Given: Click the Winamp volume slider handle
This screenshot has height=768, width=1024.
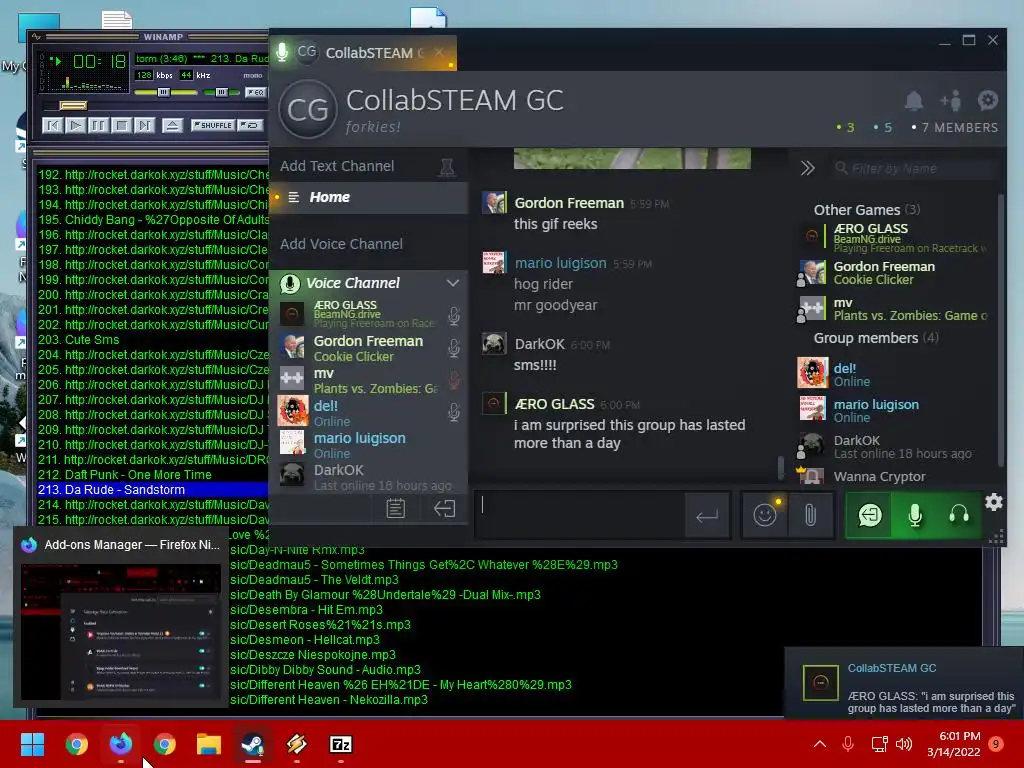Looking at the screenshot, I should [x=164, y=92].
